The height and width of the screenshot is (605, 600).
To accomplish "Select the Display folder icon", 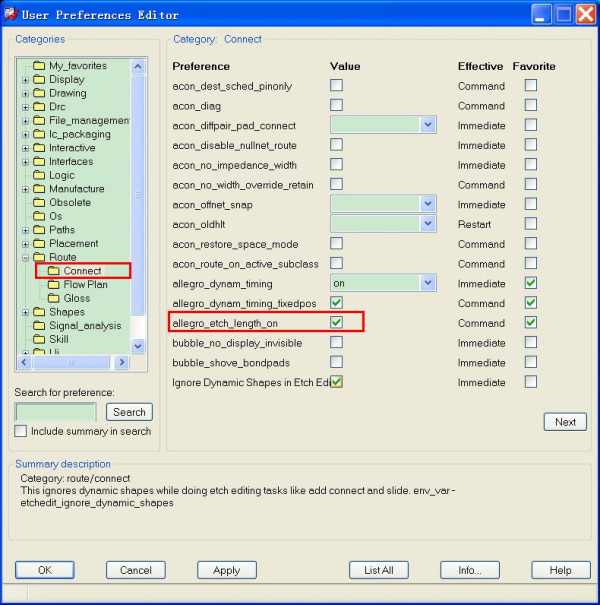I will pos(39,79).
